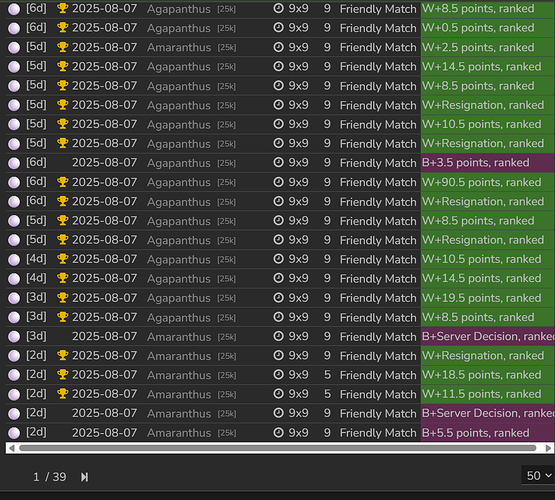Click the trophy icon in the W+19.5 points row
Screen dimensions: 555x500
pos(63,298)
